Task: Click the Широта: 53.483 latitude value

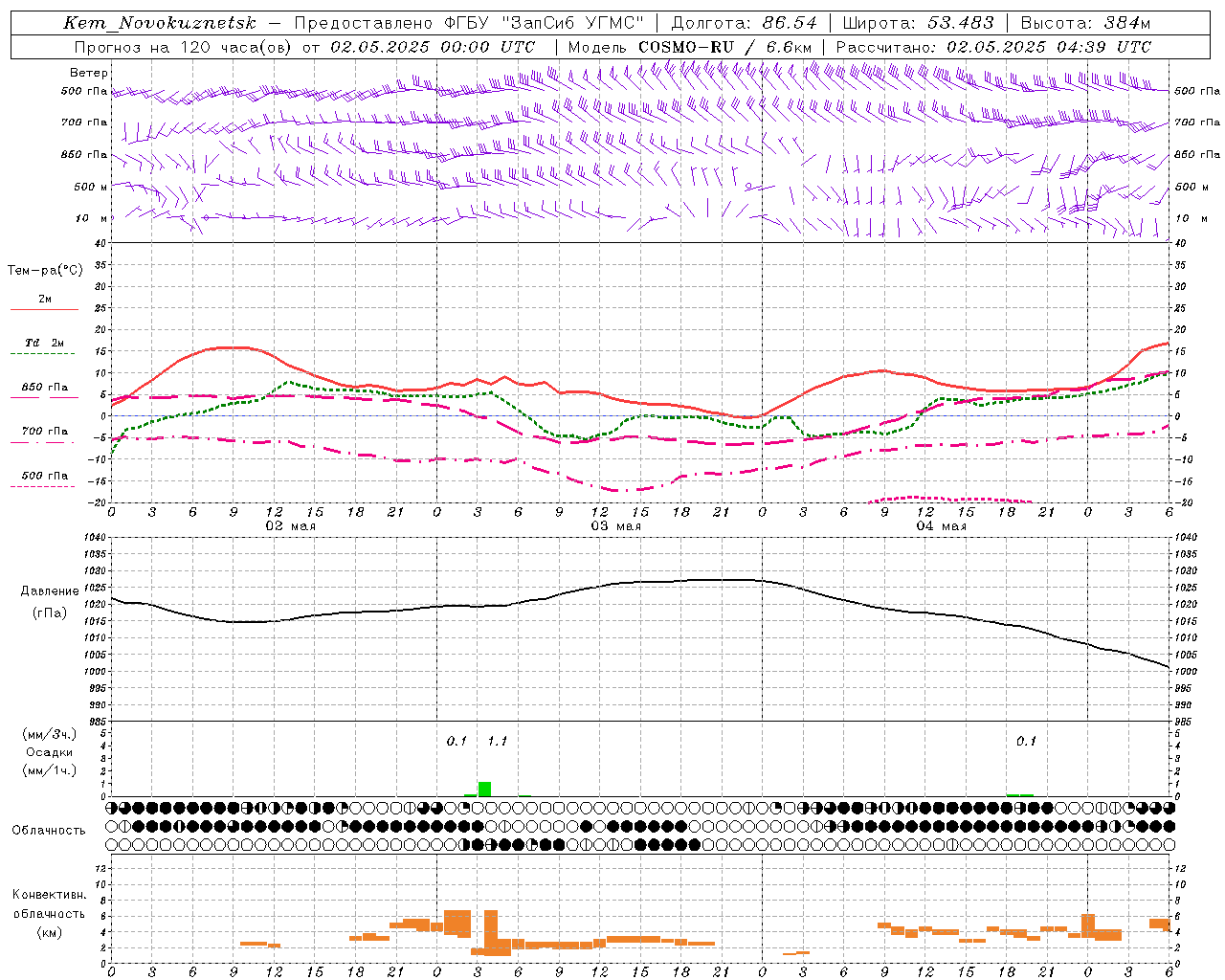Action: click(918, 23)
